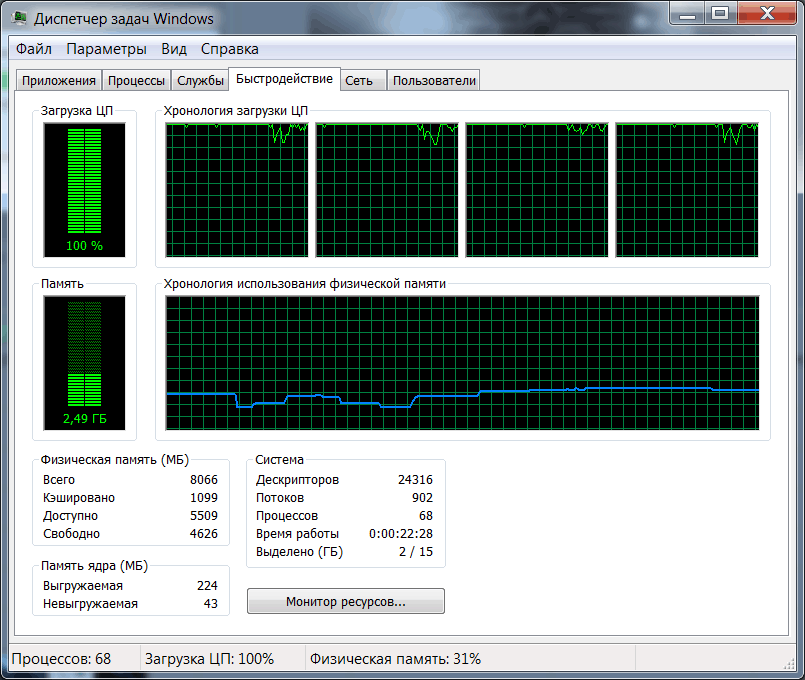This screenshot has height=680, width=805.
Task: Click status bar text Загрузка ЦП: 100%
Action: [x=209, y=659]
